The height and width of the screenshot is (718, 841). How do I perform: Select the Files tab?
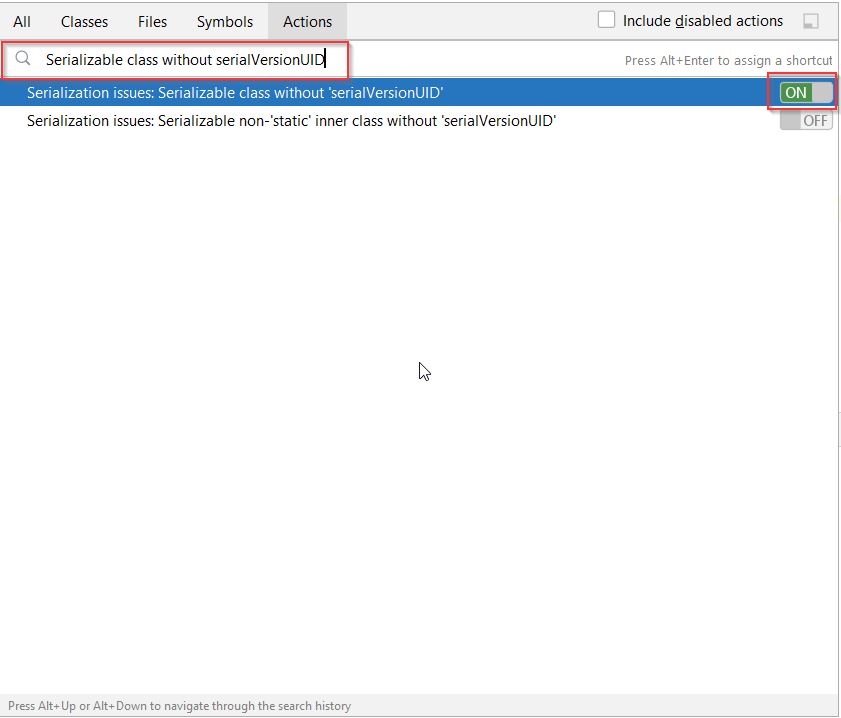coord(152,21)
